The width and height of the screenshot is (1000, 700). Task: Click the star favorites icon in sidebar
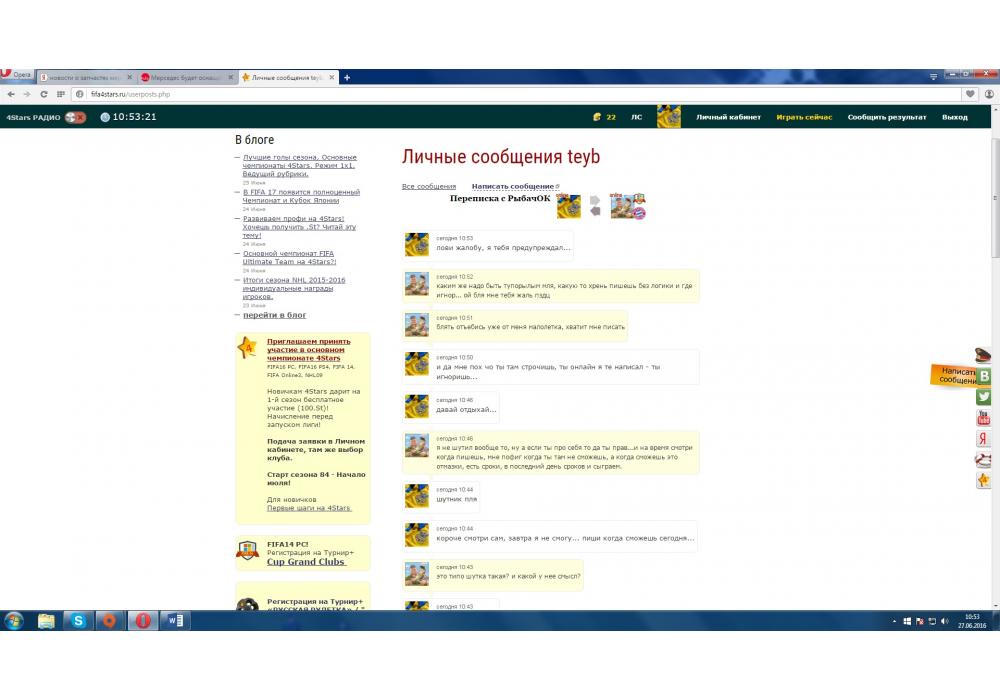click(x=984, y=481)
